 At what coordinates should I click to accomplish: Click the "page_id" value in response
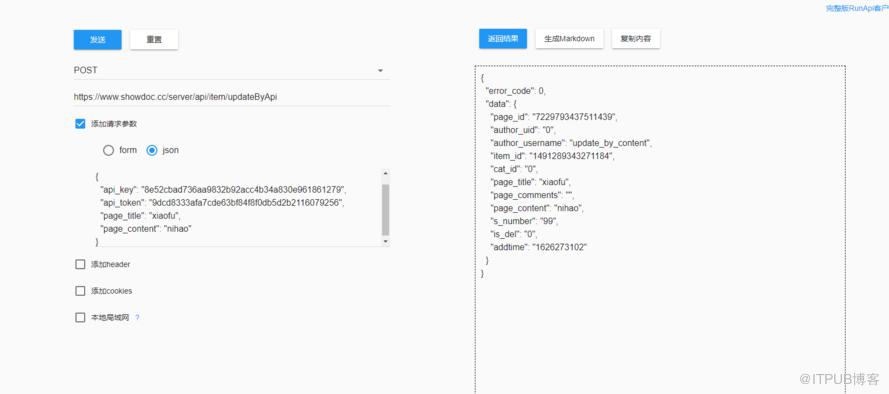(574, 117)
